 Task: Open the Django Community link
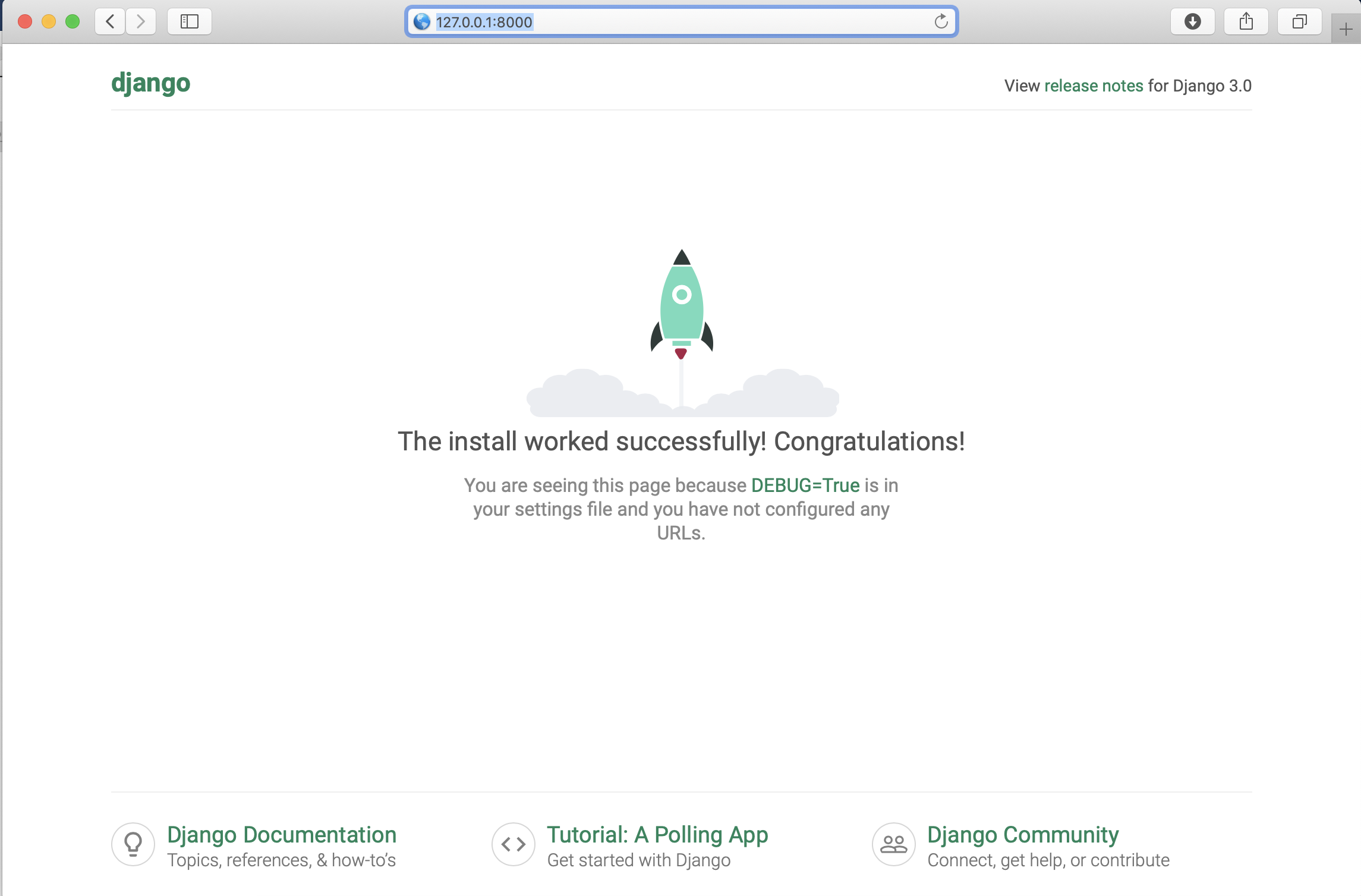1023,834
